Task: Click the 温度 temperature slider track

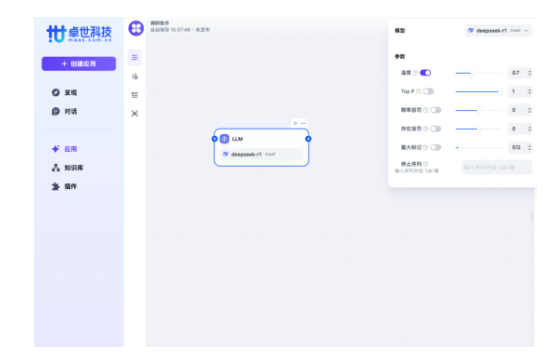Action: point(479,73)
